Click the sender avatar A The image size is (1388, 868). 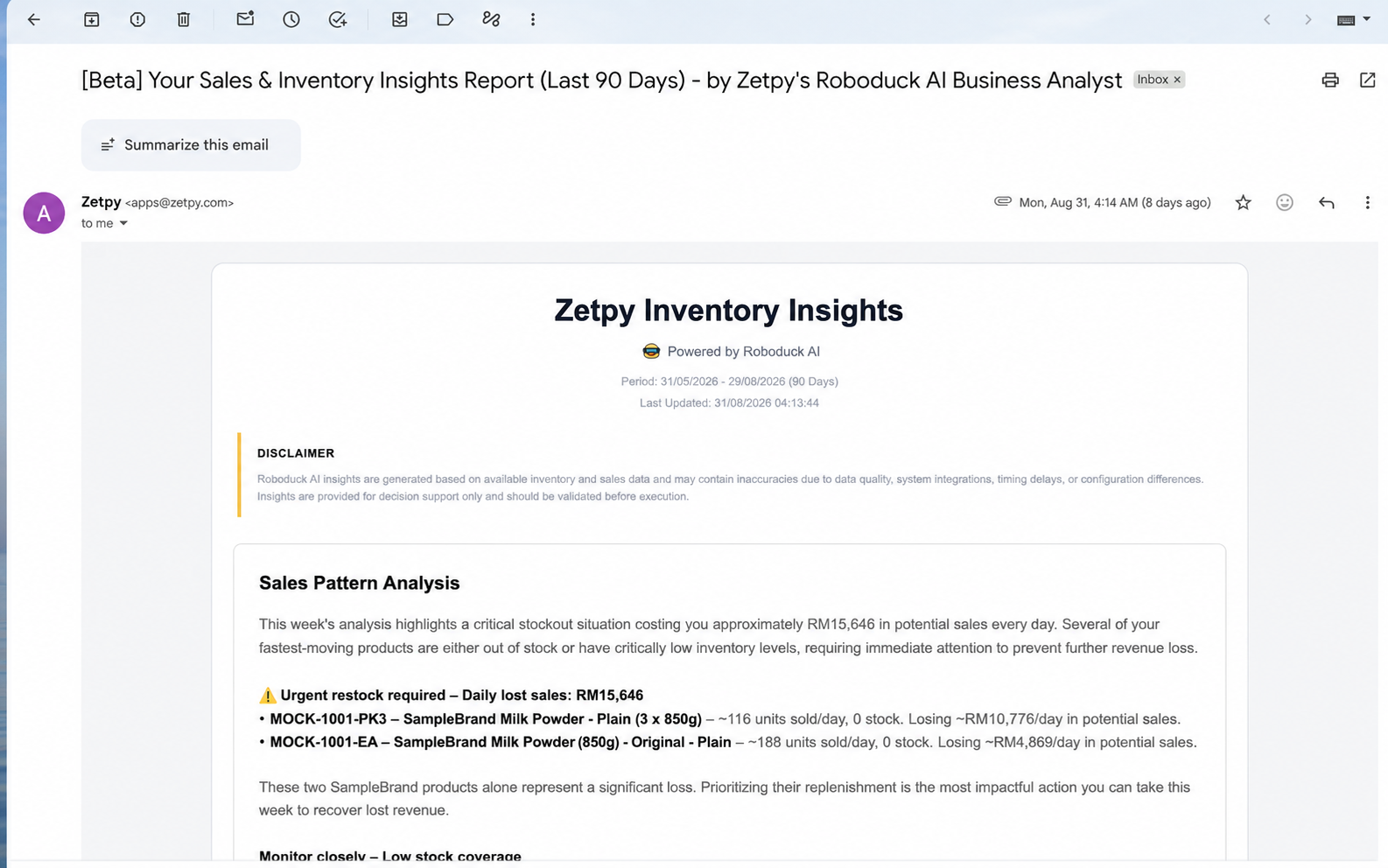(44, 213)
